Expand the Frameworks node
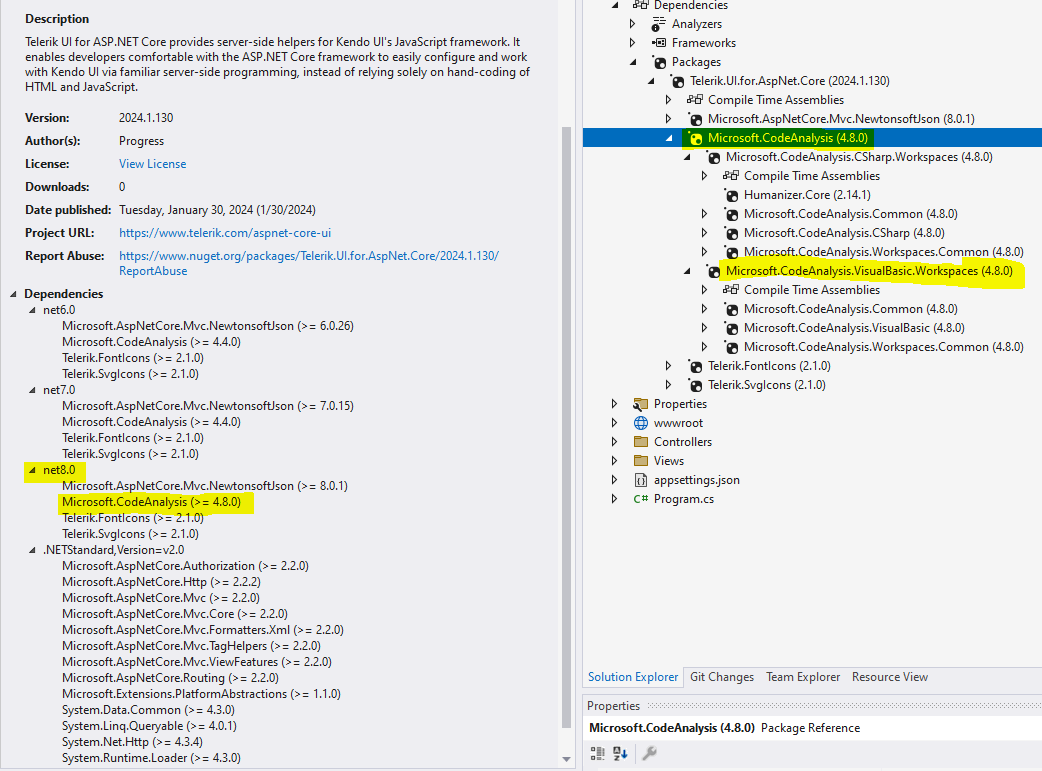Image resolution: width=1042 pixels, height=771 pixels. tap(632, 43)
